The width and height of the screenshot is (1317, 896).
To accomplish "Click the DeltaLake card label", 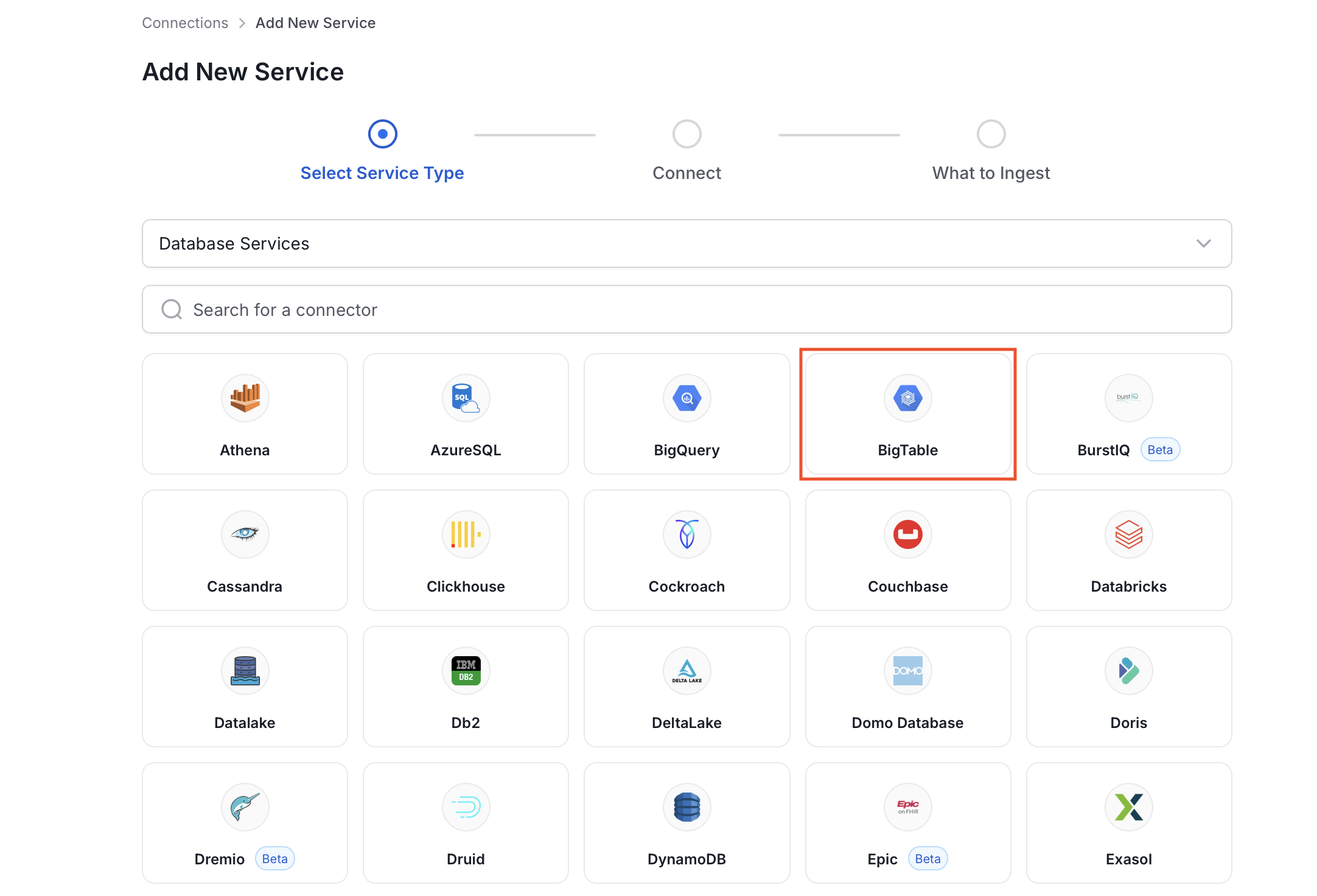I will [x=686, y=723].
